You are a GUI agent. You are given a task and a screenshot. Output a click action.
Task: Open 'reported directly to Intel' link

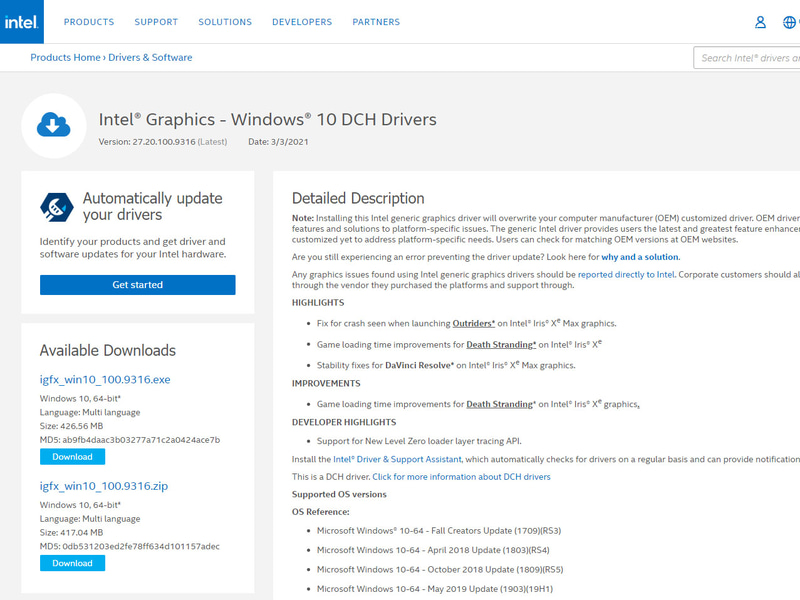[x=626, y=274]
